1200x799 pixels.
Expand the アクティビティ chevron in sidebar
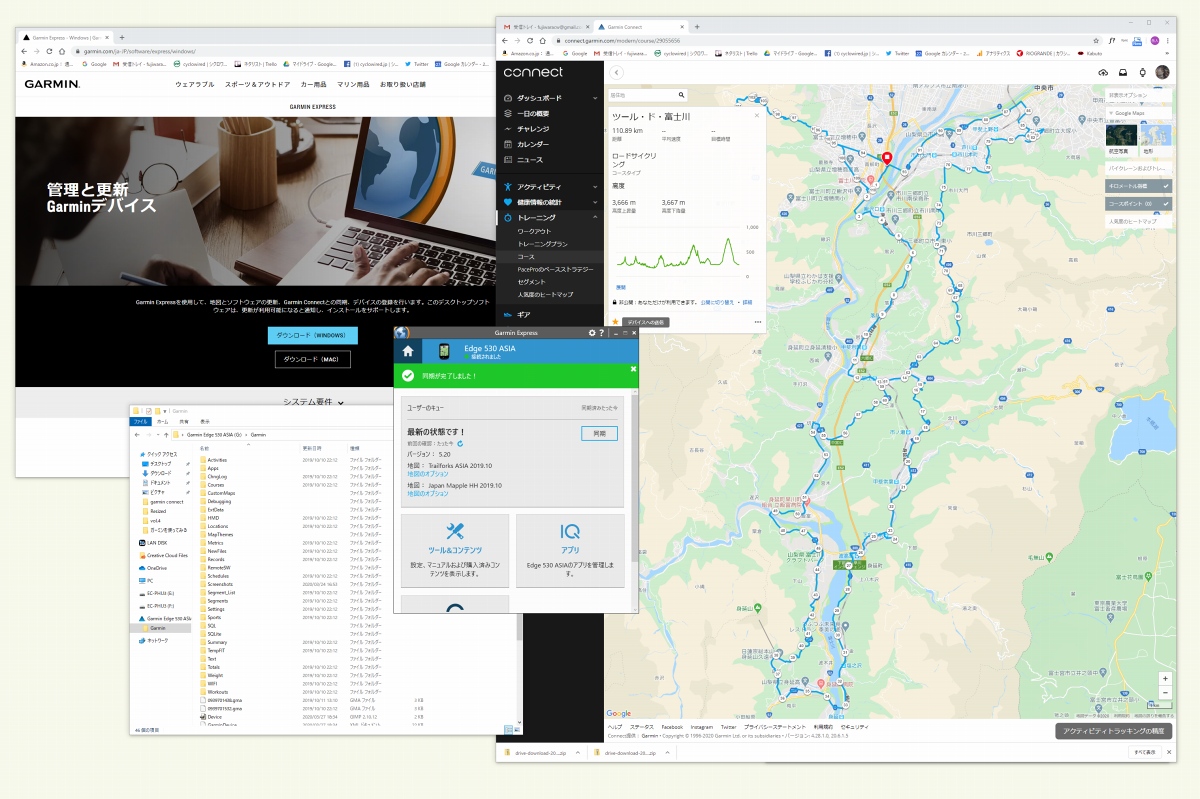[596, 187]
